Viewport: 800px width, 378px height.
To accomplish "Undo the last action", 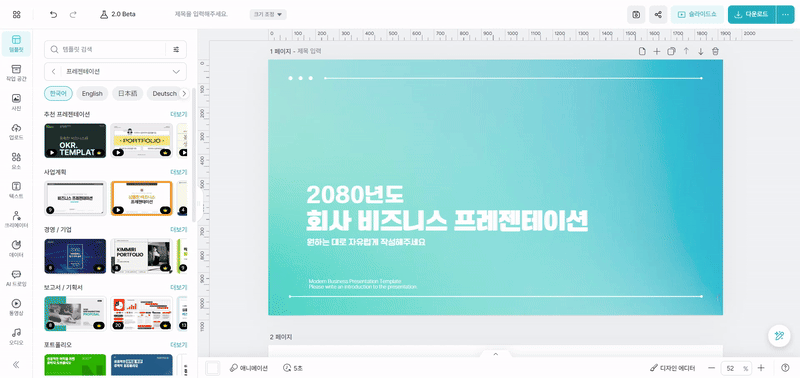I will 54,14.
